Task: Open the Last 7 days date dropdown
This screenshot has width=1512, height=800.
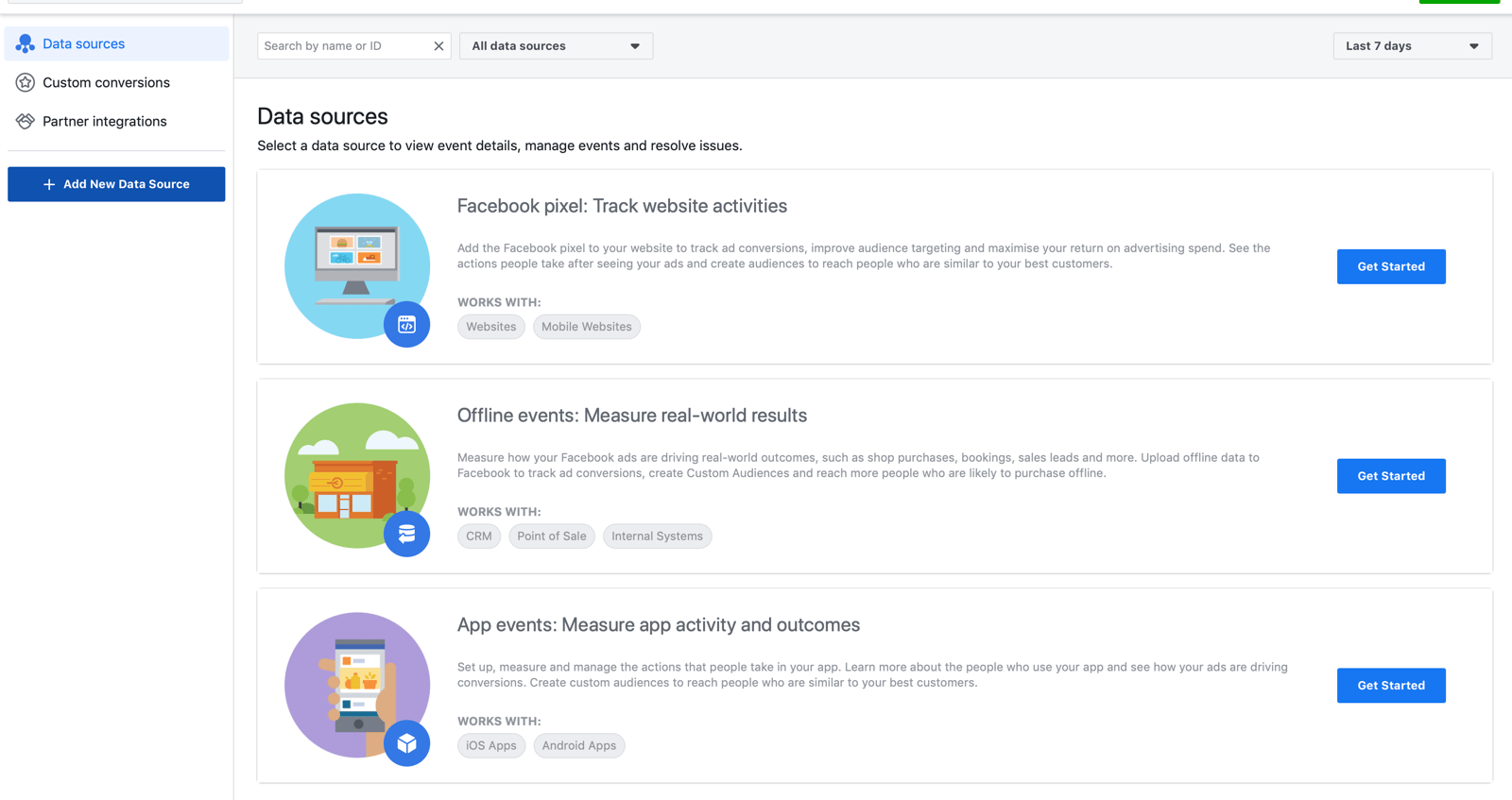Action: tap(1412, 46)
